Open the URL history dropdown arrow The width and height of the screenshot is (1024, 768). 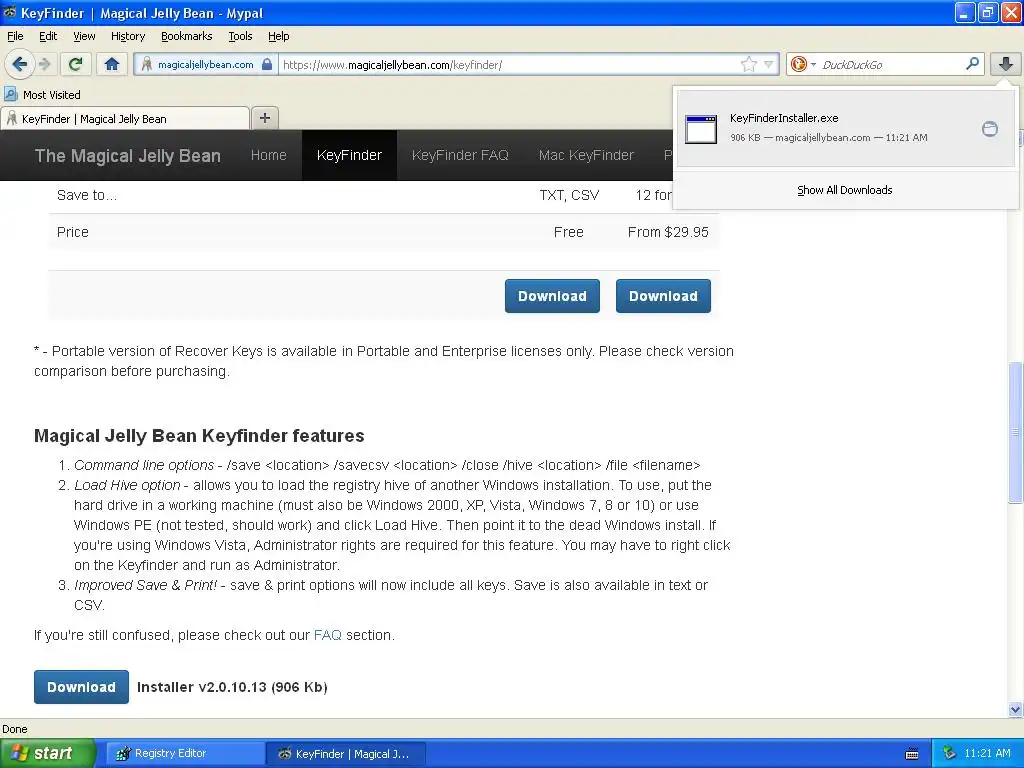[x=768, y=64]
